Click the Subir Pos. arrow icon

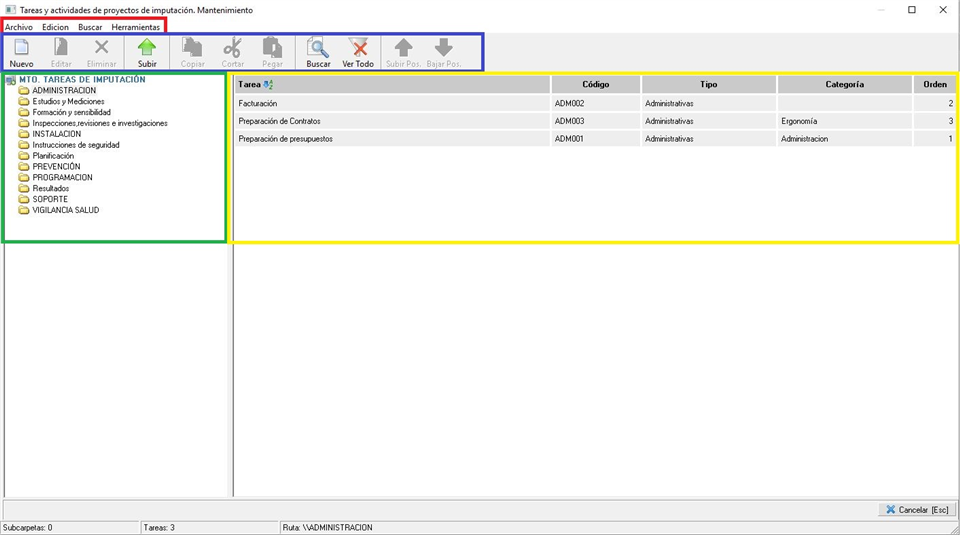pos(403,48)
